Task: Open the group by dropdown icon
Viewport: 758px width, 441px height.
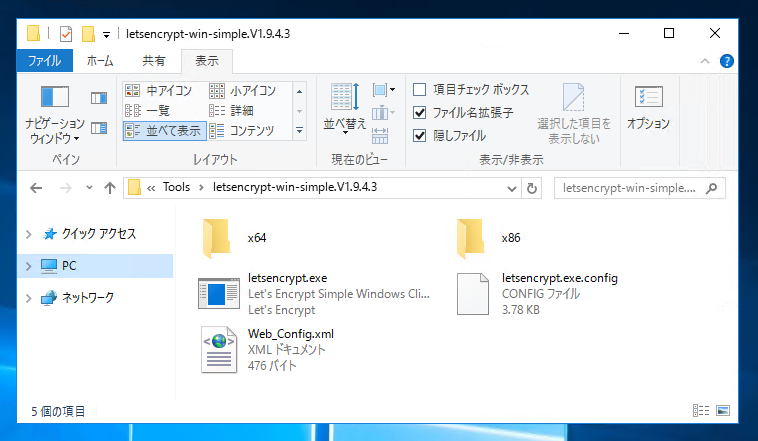Action: (384, 89)
